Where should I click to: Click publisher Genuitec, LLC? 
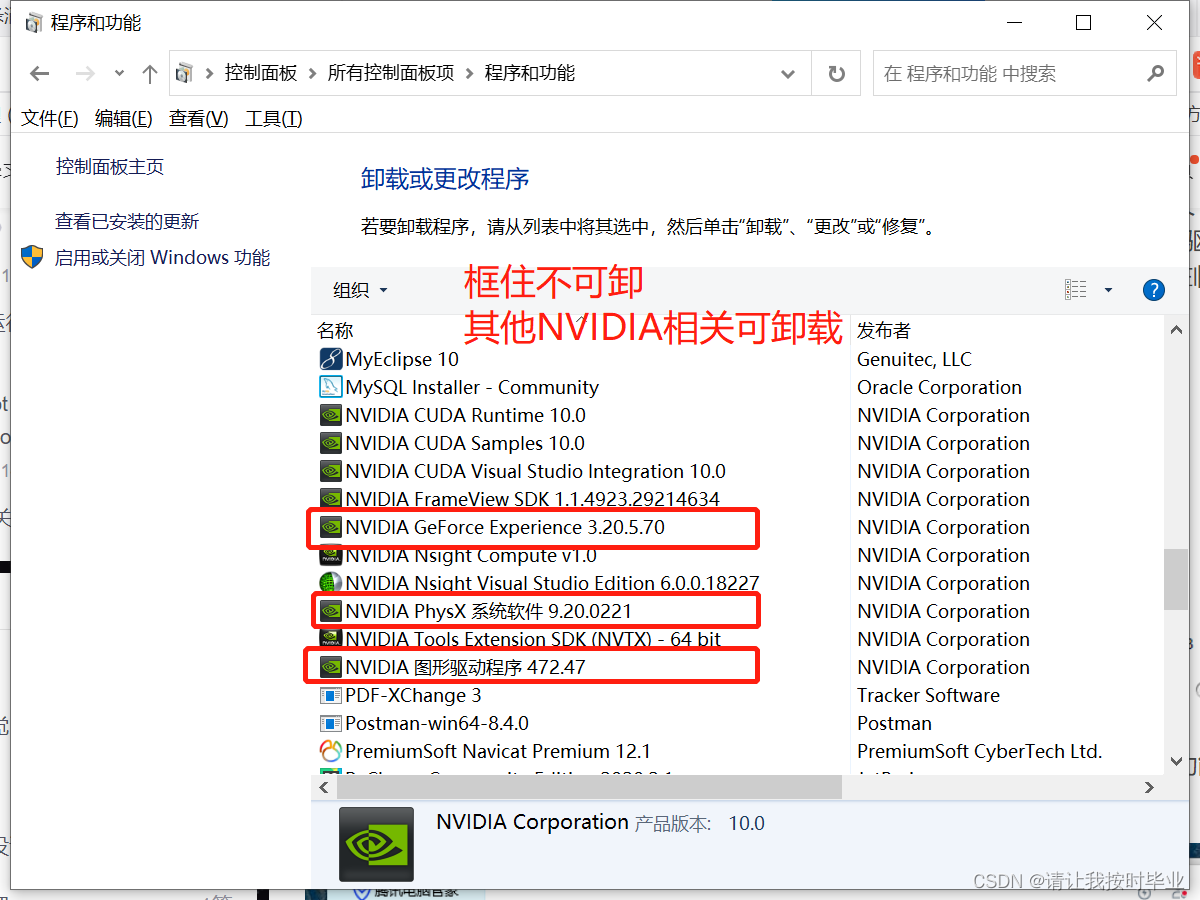pyautogui.click(x=914, y=359)
